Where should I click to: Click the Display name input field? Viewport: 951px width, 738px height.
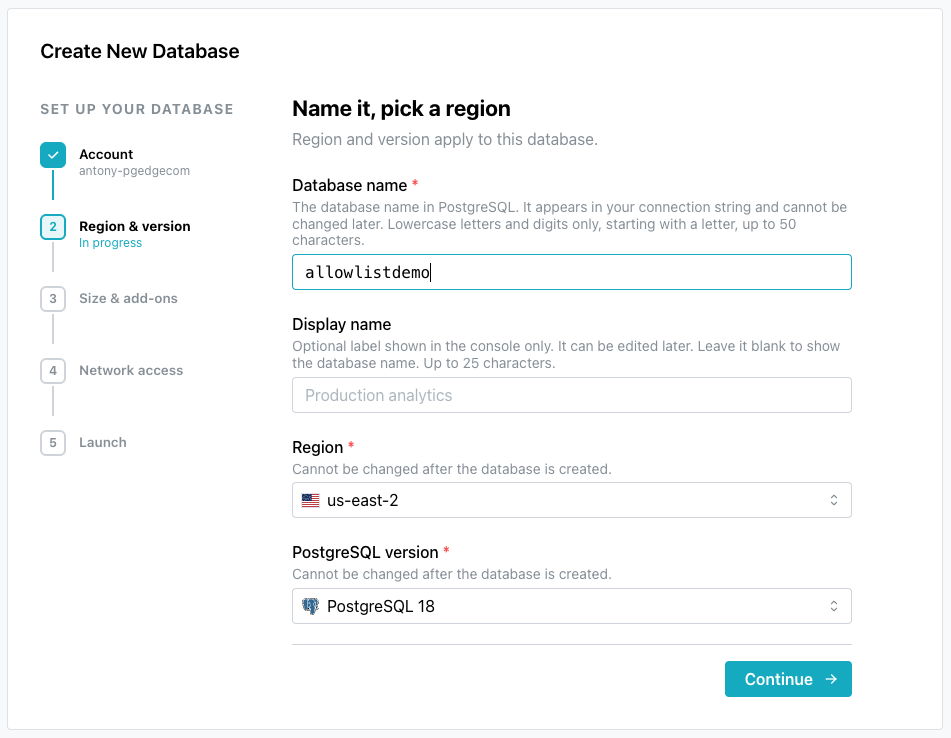(x=571, y=395)
